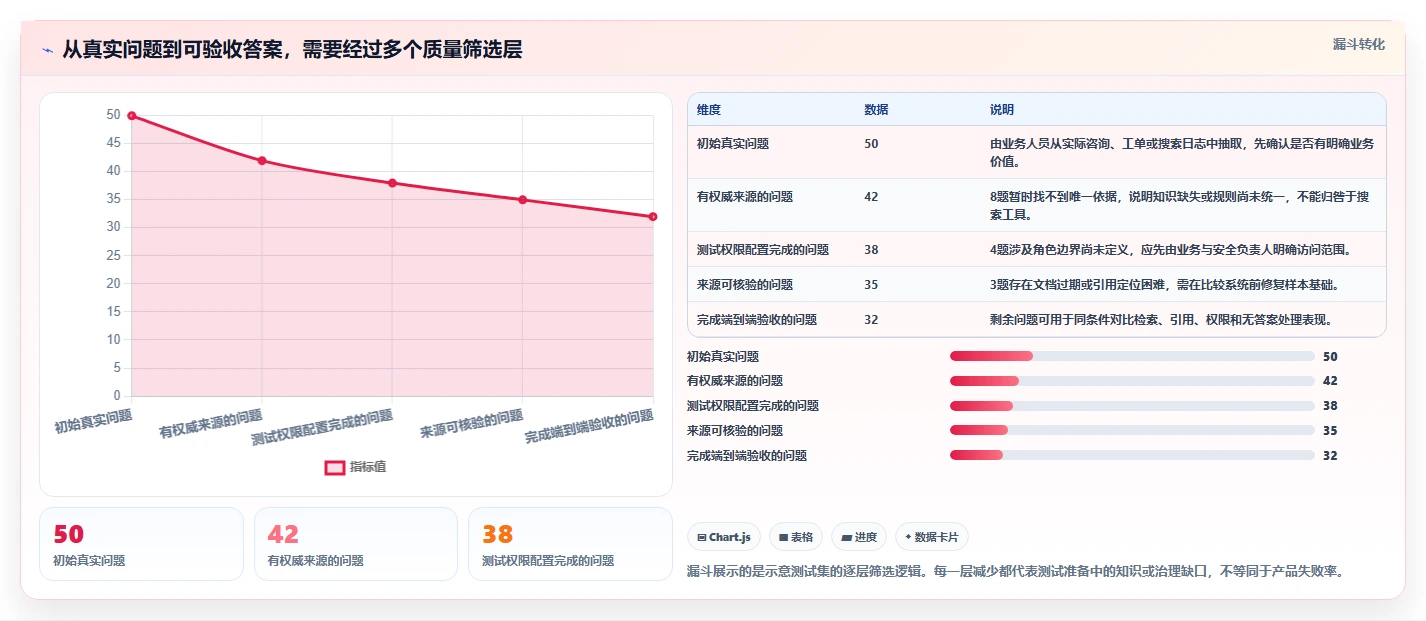Click the lightning icon beside the header title
Viewport: 1426px width, 621px height.
pyautogui.click(x=48, y=50)
